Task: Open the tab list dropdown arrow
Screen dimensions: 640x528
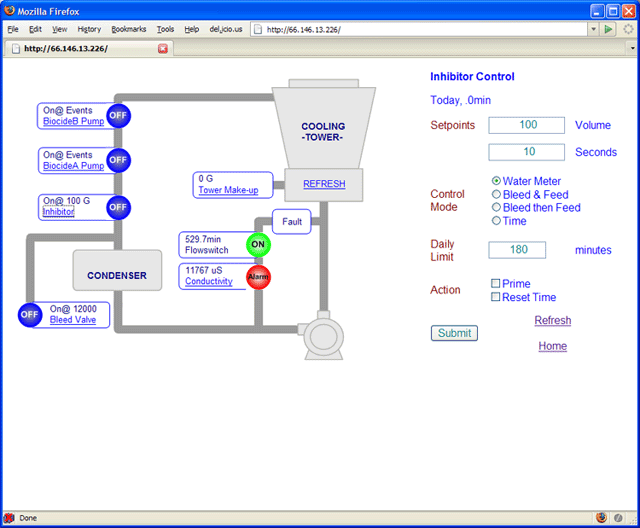Action: (x=631, y=48)
